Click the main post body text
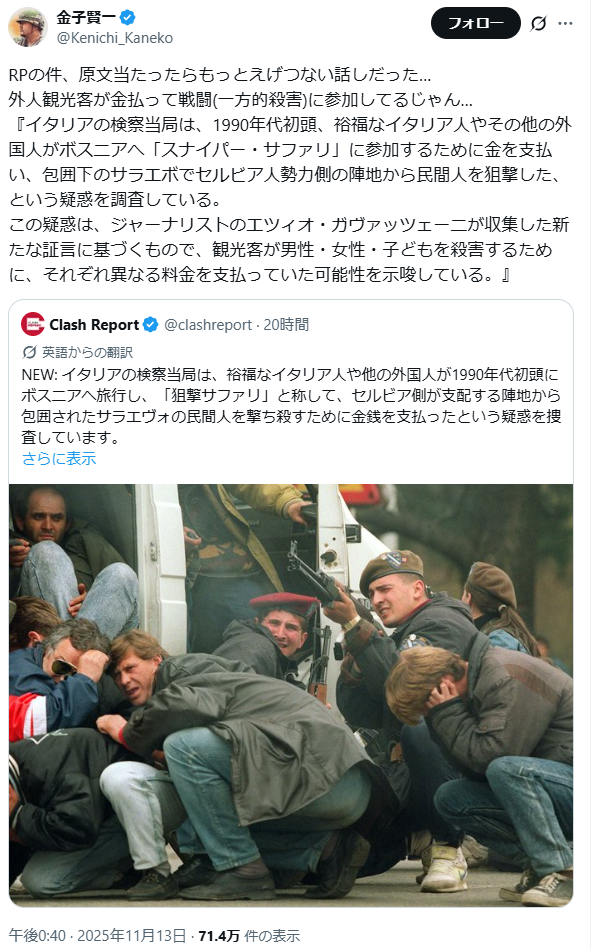 pos(290,174)
